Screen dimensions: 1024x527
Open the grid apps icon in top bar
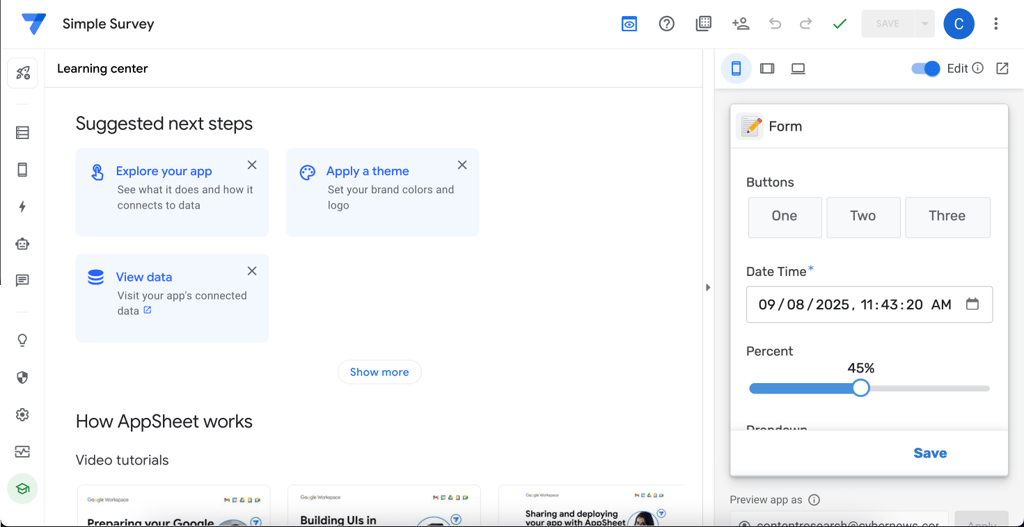(x=703, y=24)
